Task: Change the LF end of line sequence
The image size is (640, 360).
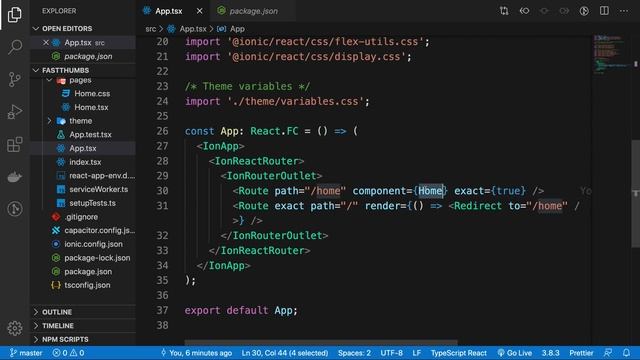Action: point(416,353)
